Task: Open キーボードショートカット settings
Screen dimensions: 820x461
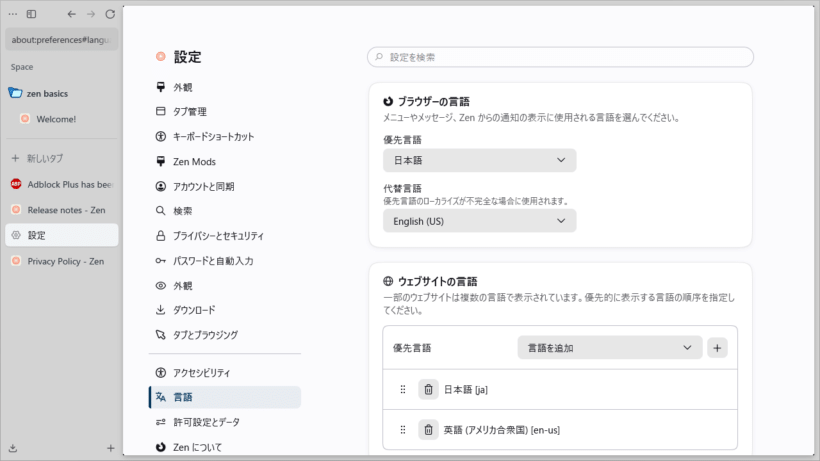Action: 225,136
